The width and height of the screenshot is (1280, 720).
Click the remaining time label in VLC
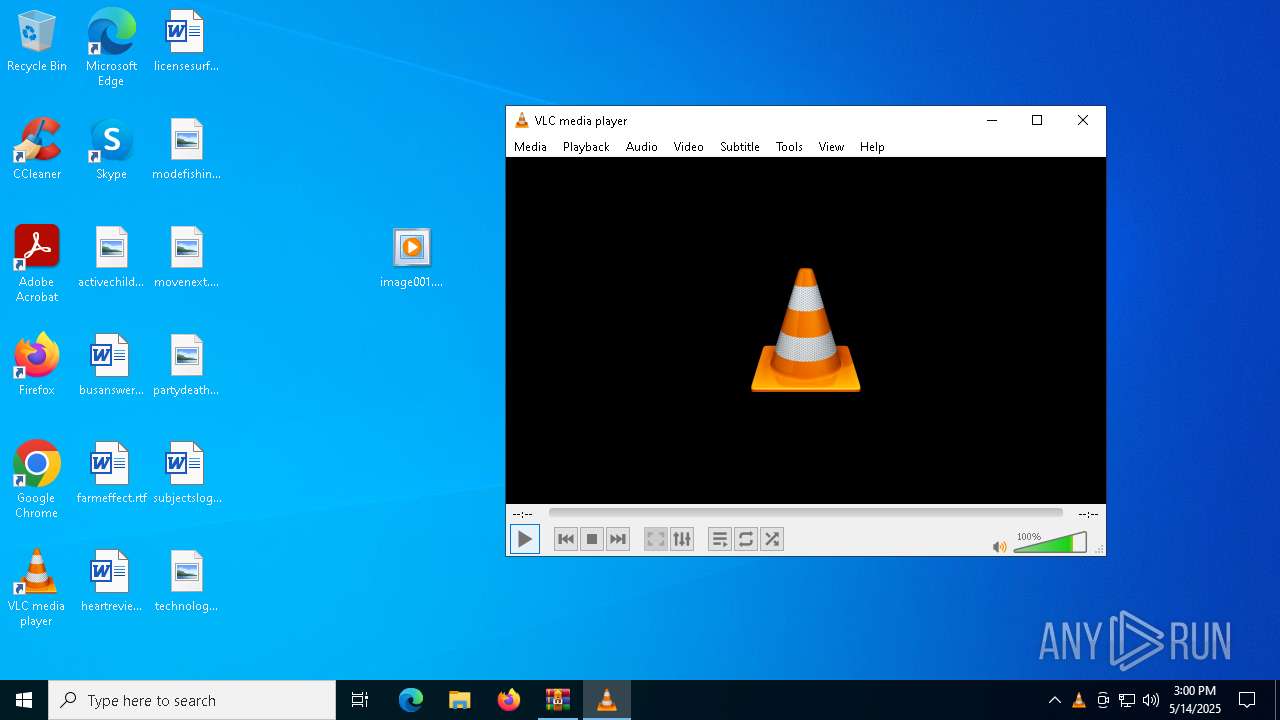1088,514
